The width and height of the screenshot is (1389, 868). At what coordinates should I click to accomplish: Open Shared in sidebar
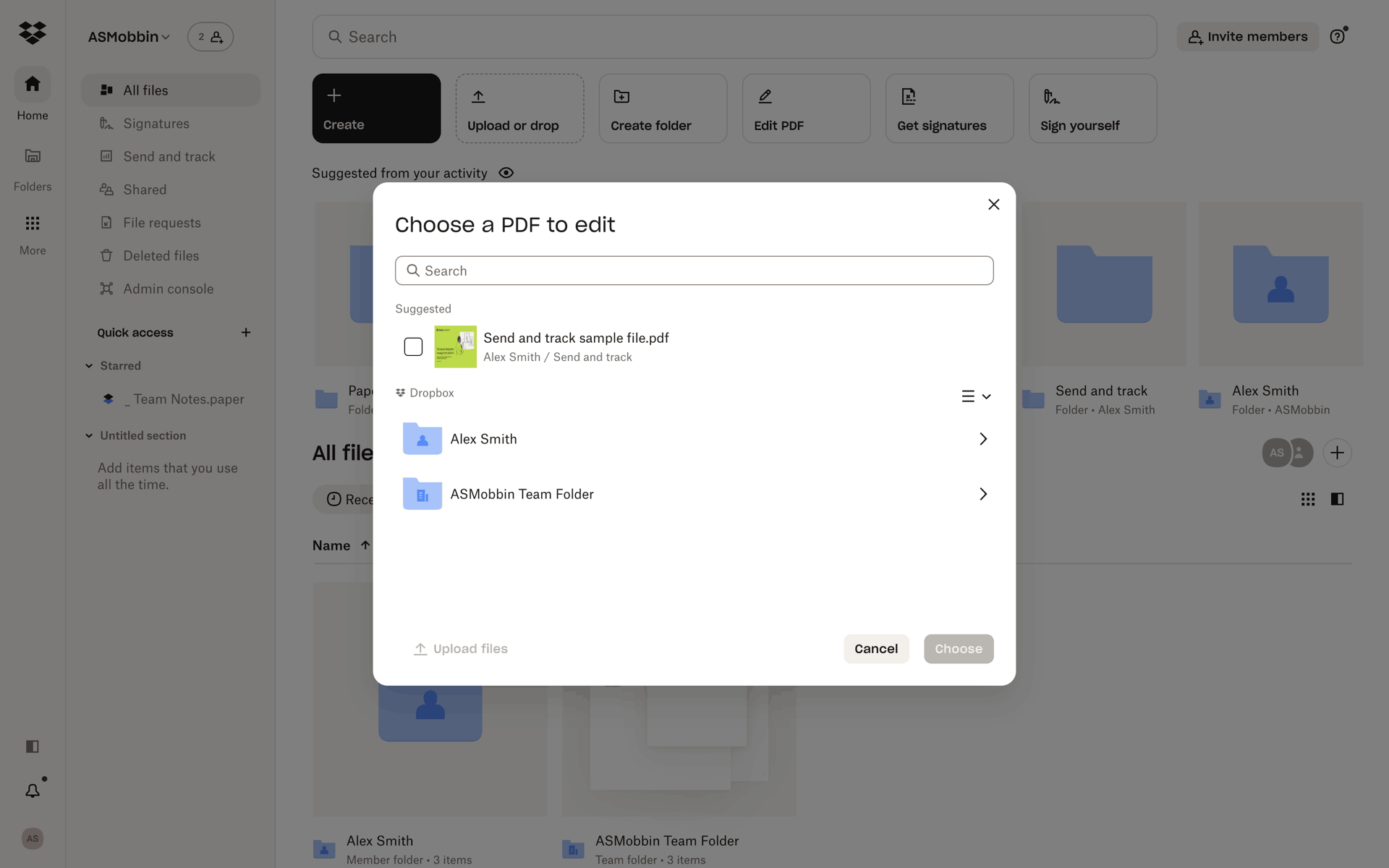pyautogui.click(x=171, y=190)
